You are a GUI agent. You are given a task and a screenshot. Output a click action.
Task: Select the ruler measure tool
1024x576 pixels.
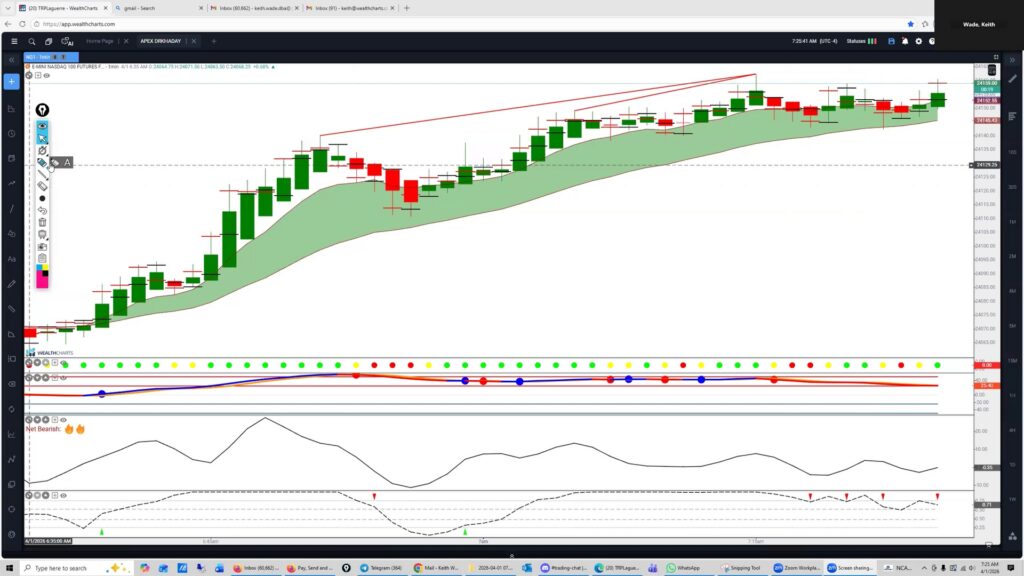[x=42, y=186]
